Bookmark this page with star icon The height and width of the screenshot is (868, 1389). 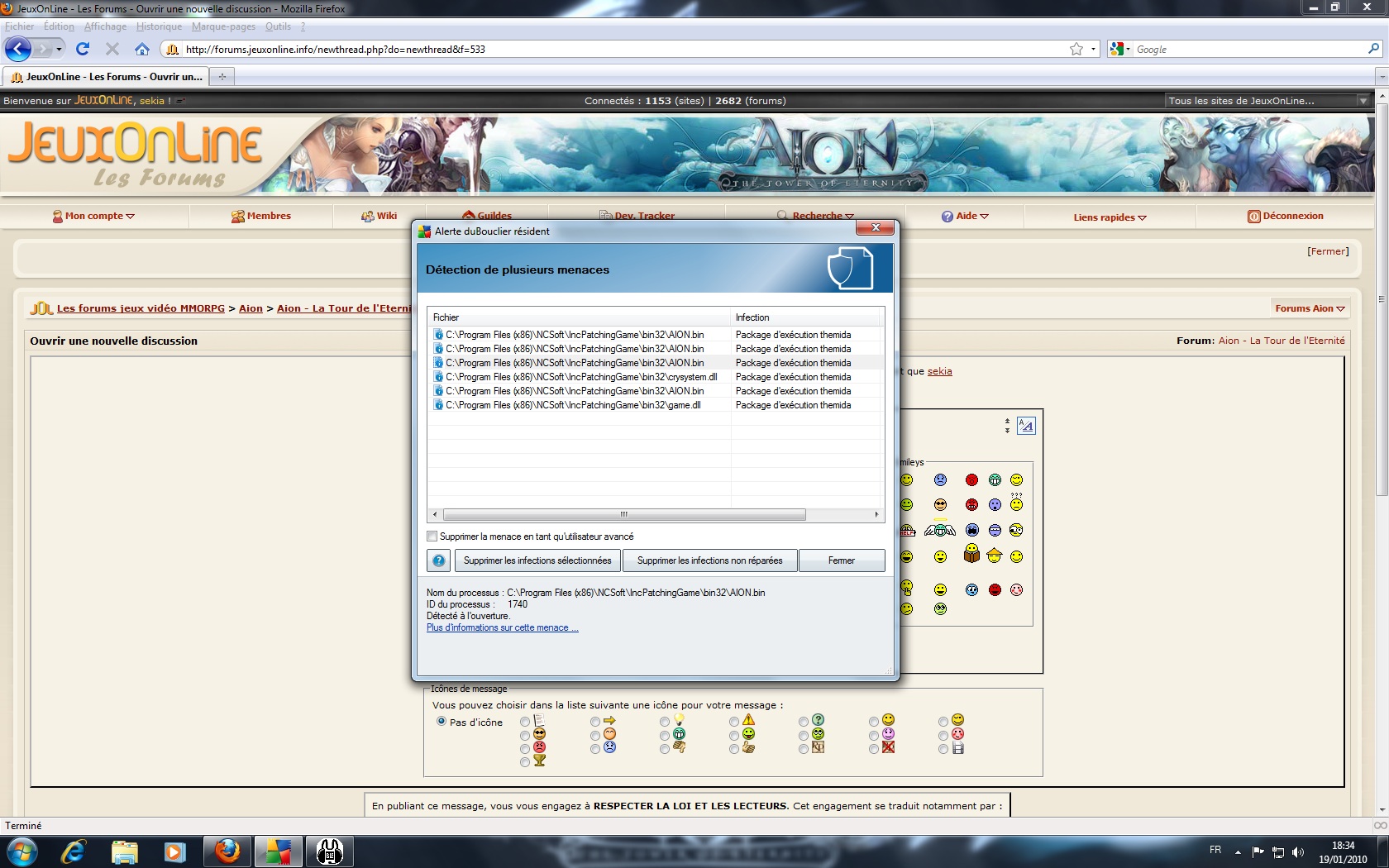click(x=1076, y=49)
